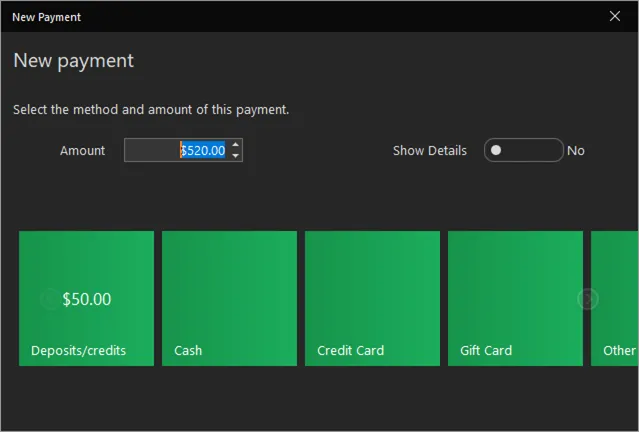Click the No label beside the switch
The width and height of the screenshot is (639, 432).
point(576,151)
